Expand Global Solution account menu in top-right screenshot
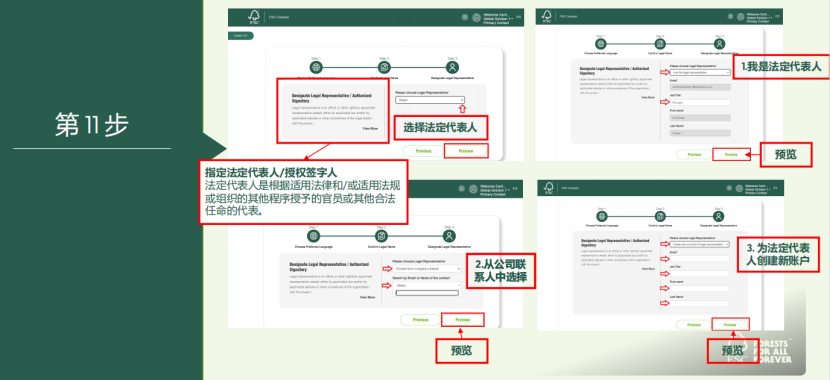 [x=761, y=17]
